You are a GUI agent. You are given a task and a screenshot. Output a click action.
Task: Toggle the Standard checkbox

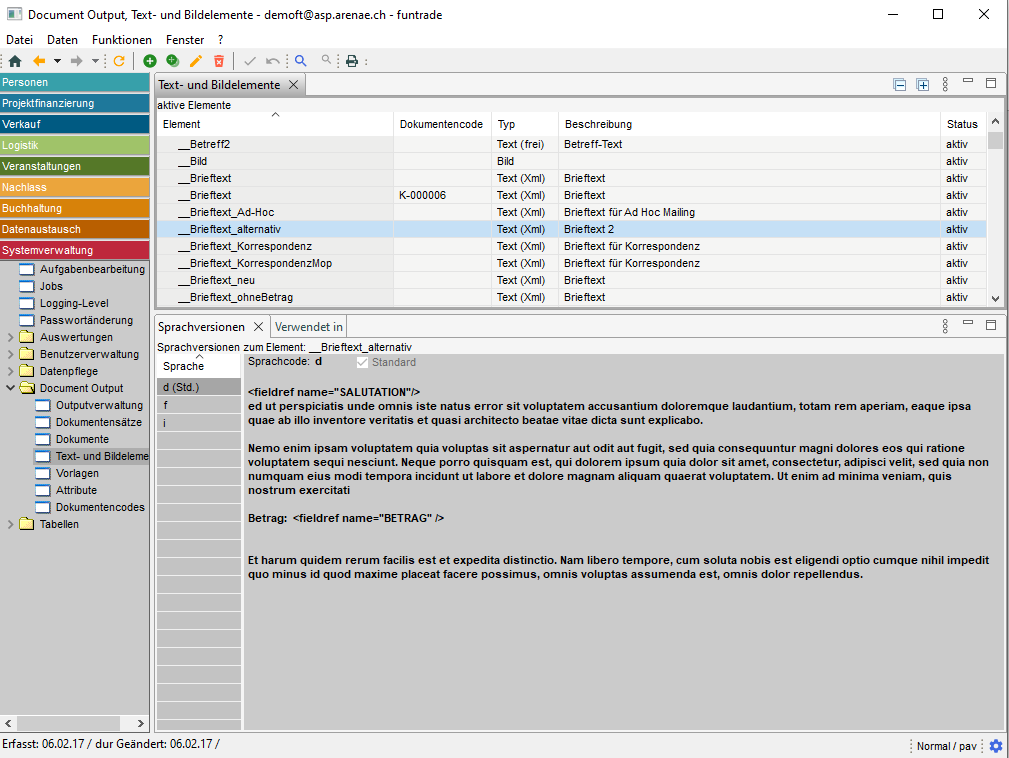coord(363,362)
